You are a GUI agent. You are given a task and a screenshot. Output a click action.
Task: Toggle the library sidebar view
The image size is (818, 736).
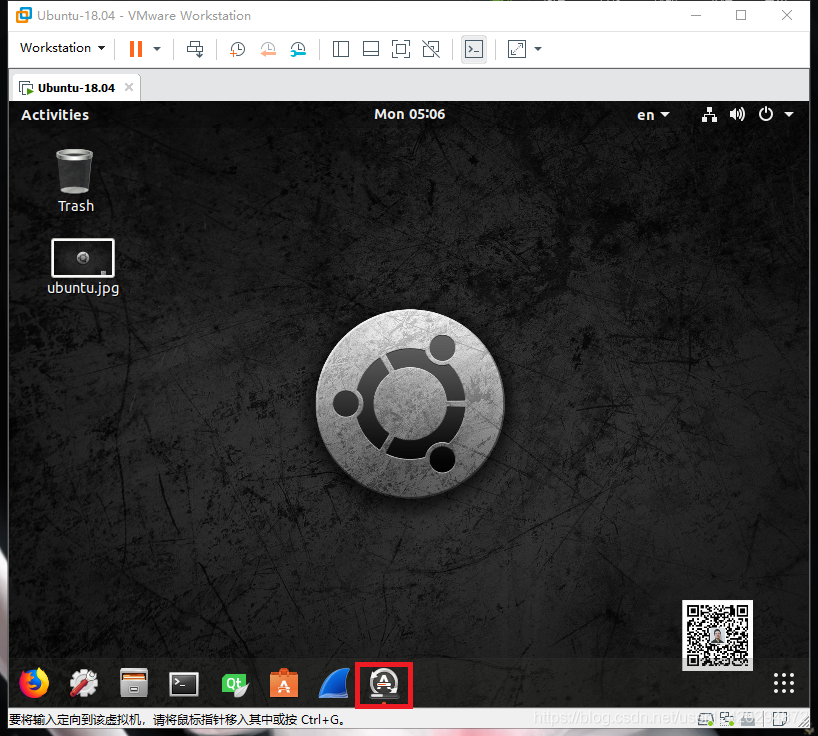point(341,49)
